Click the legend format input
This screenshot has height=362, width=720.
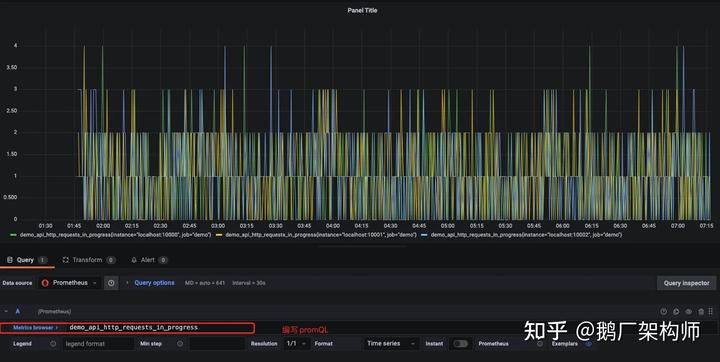click(97, 344)
